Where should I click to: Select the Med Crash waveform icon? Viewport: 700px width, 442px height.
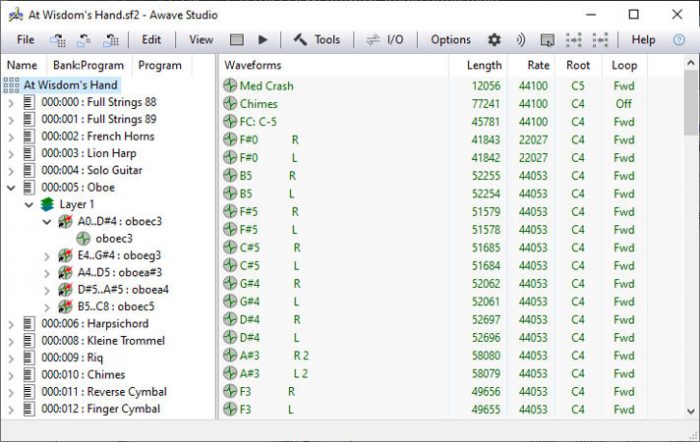point(230,86)
